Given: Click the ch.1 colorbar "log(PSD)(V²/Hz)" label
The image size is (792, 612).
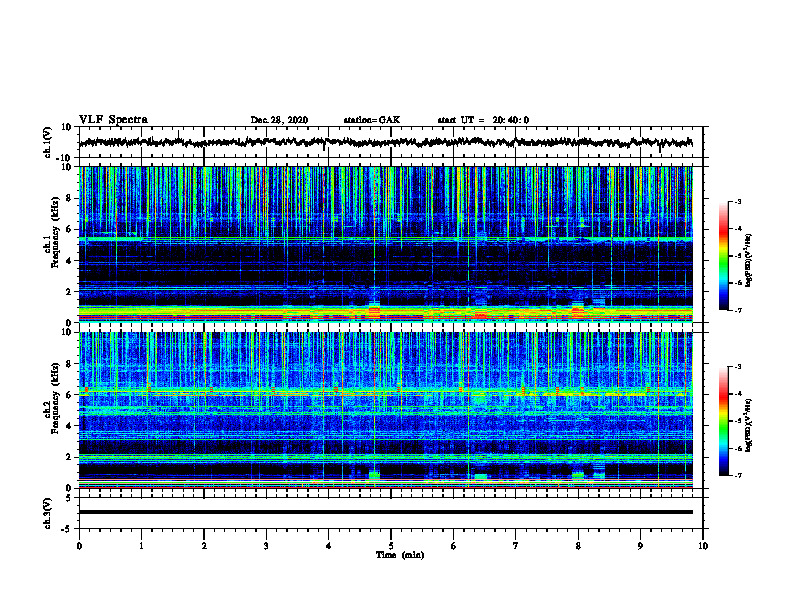Looking at the screenshot, I should coord(749,261).
